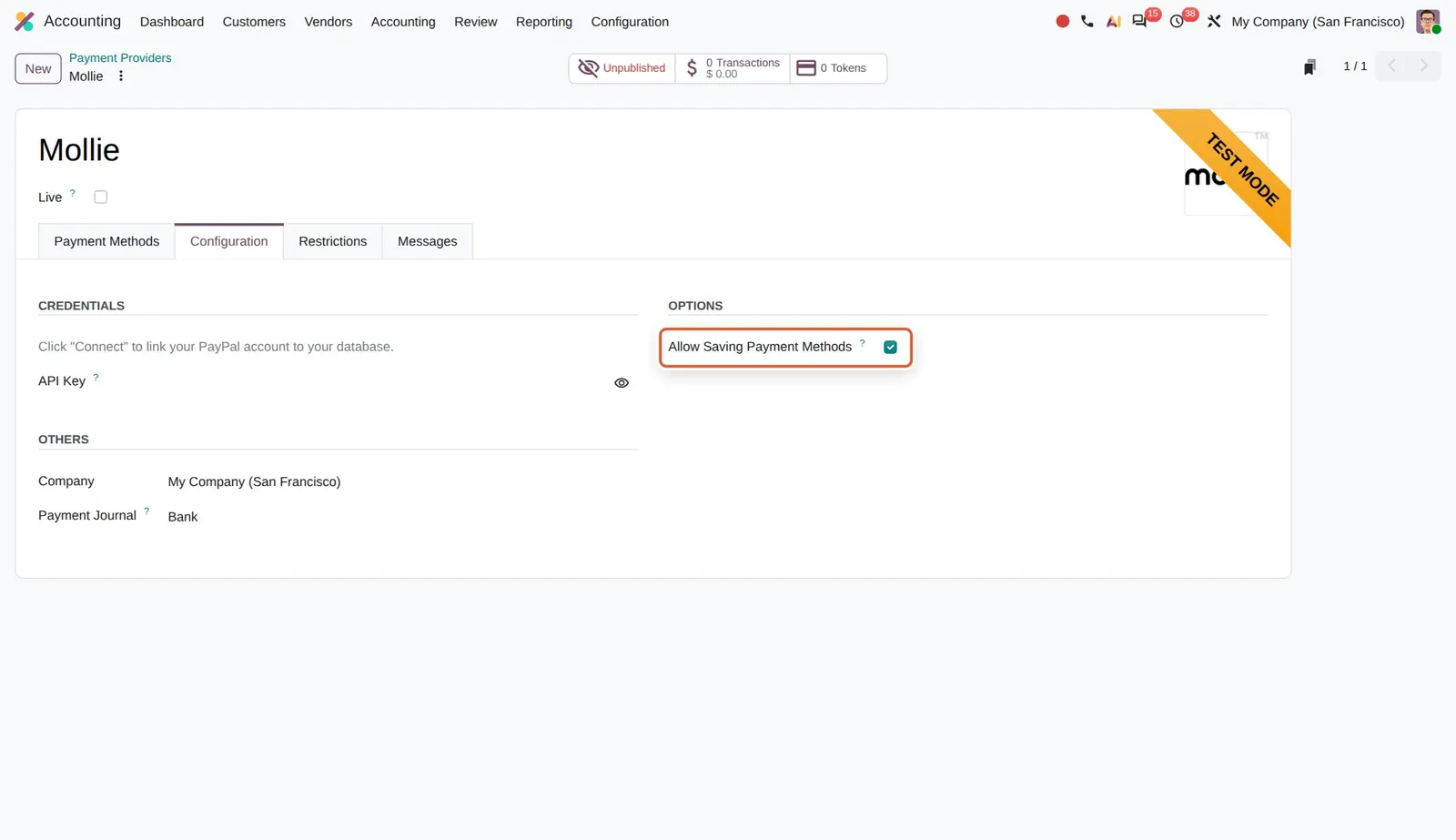Click the Unpublished status button

[x=622, y=68]
